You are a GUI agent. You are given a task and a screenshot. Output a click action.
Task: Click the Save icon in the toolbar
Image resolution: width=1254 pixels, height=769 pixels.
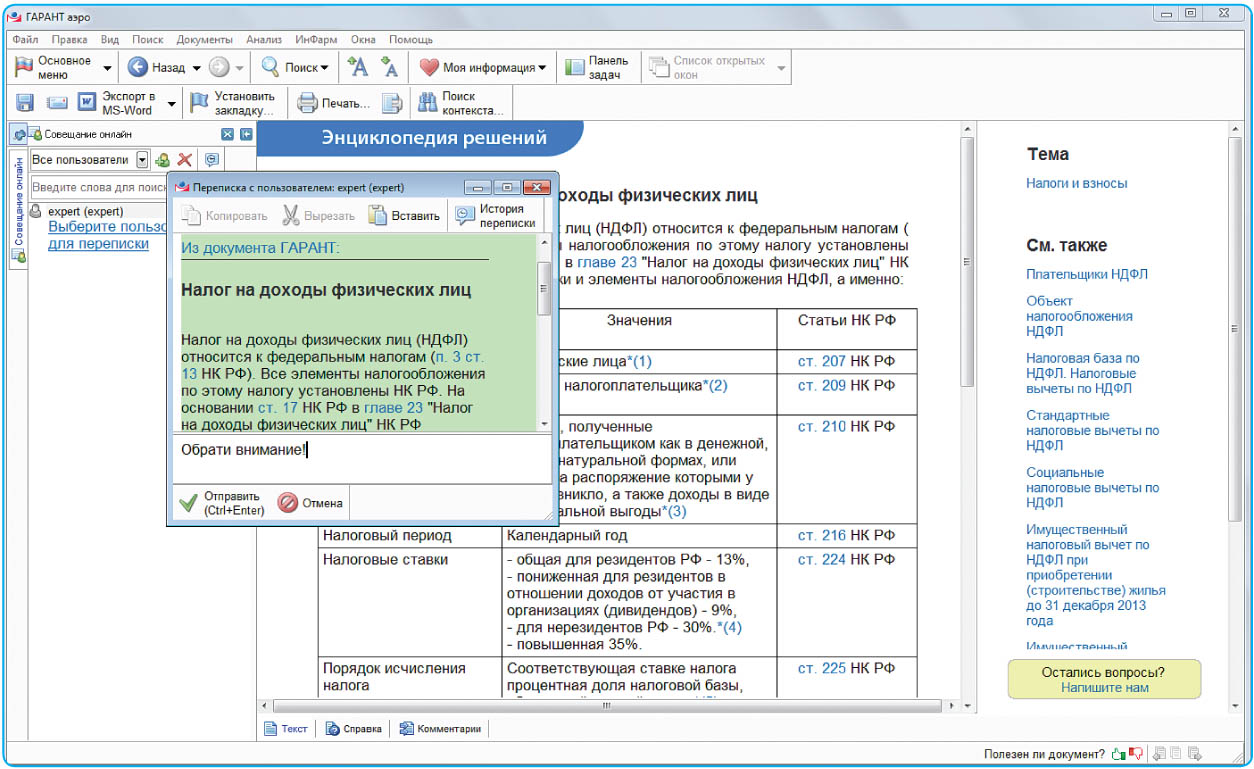click(25, 103)
